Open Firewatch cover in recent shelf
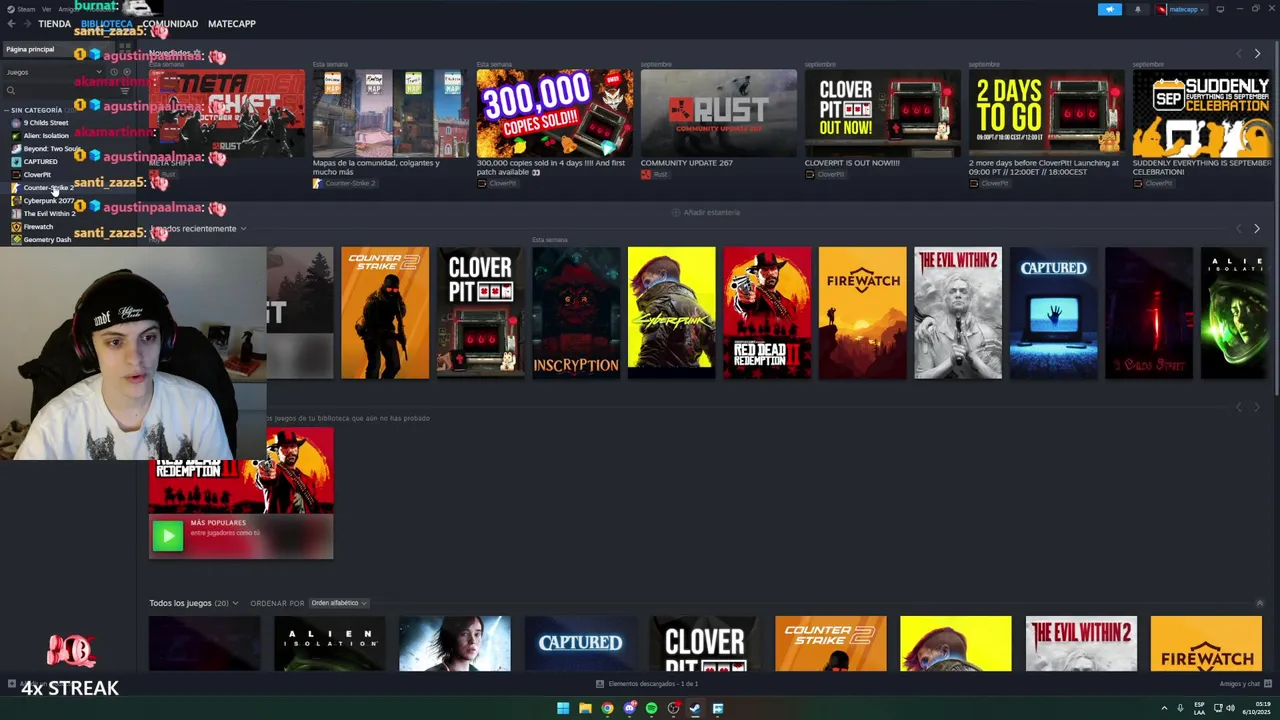The image size is (1280, 720). [862, 313]
